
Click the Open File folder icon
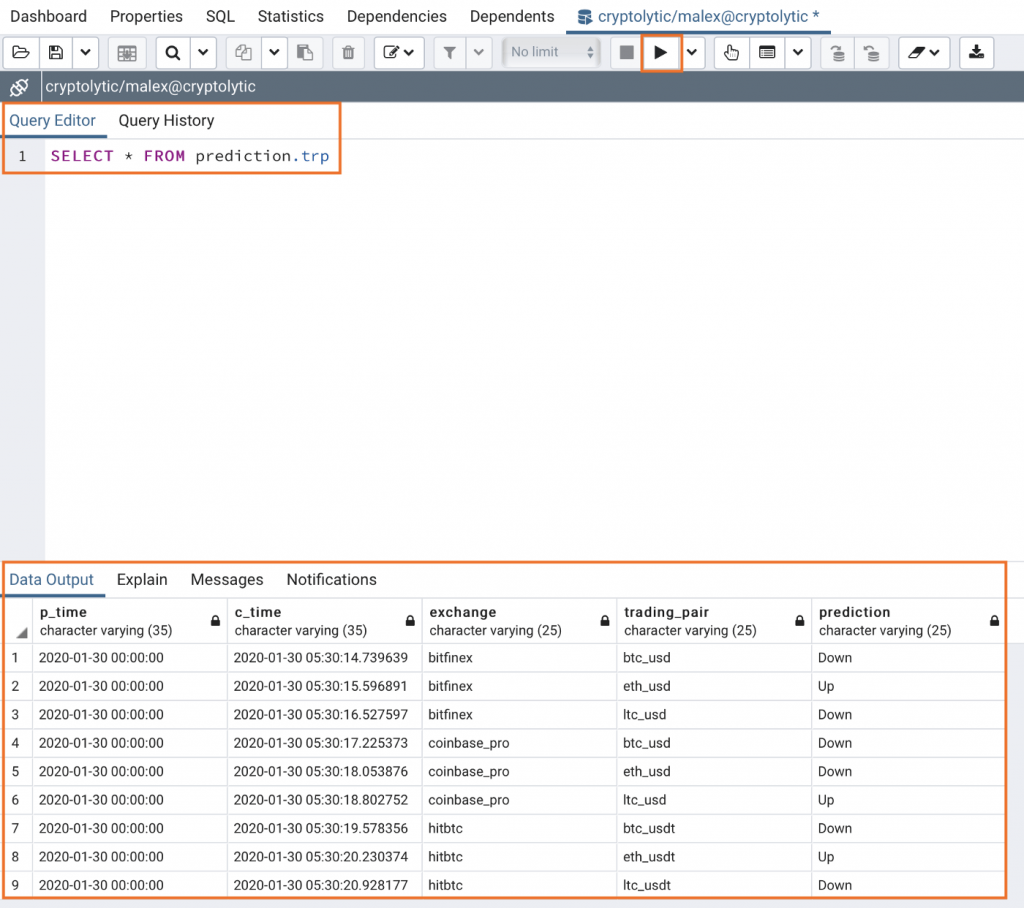[x=21, y=52]
